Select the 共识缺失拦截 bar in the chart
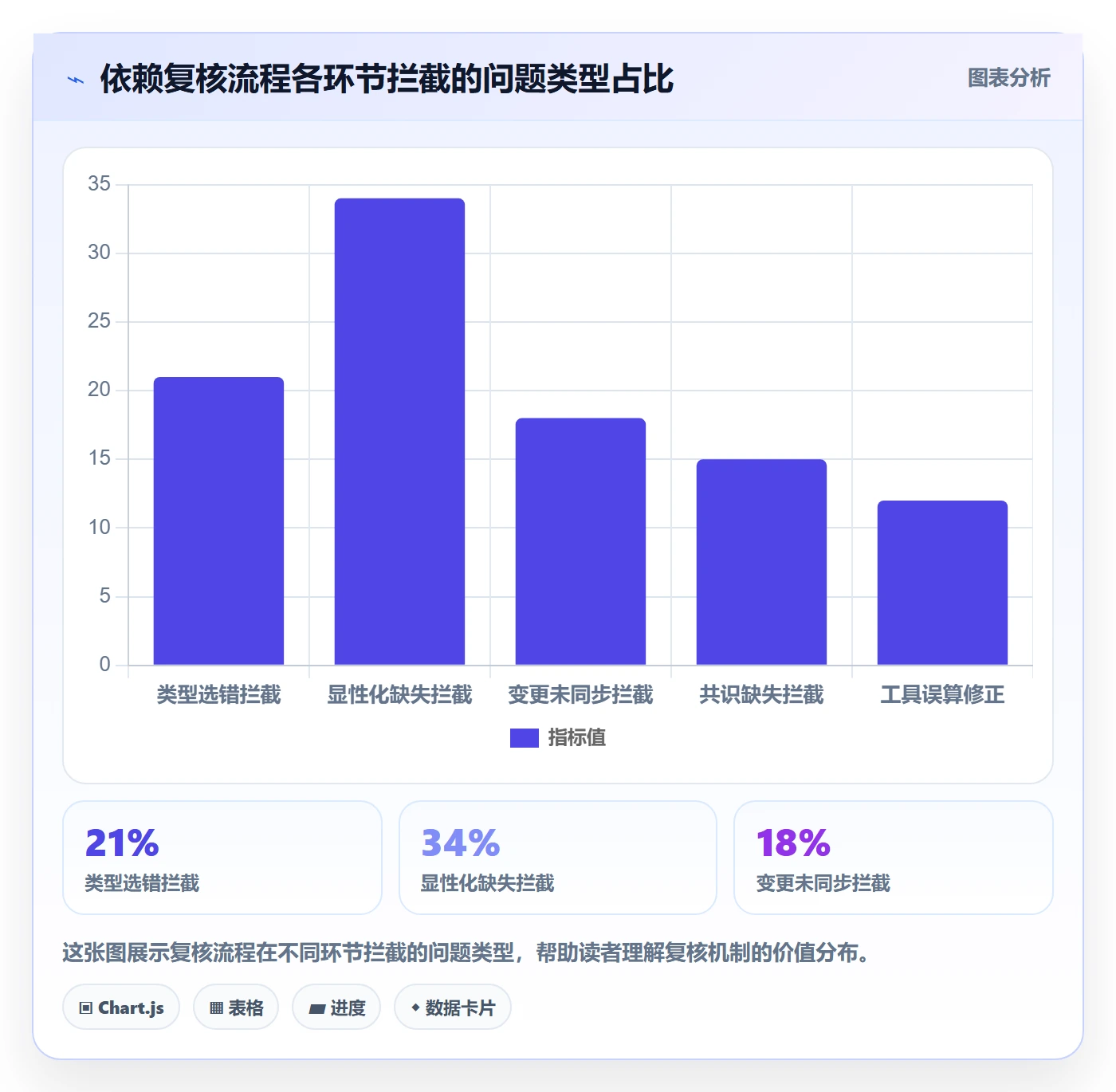The height and width of the screenshot is (1092, 1116). click(761, 562)
